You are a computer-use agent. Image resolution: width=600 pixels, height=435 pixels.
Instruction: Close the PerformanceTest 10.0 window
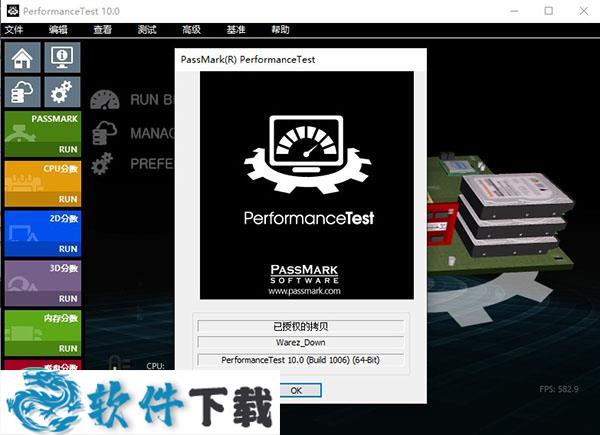(584, 11)
